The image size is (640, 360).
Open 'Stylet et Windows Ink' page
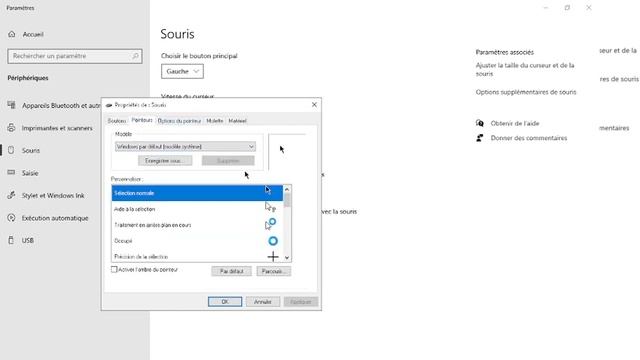pyautogui.click(x=53, y=196)
